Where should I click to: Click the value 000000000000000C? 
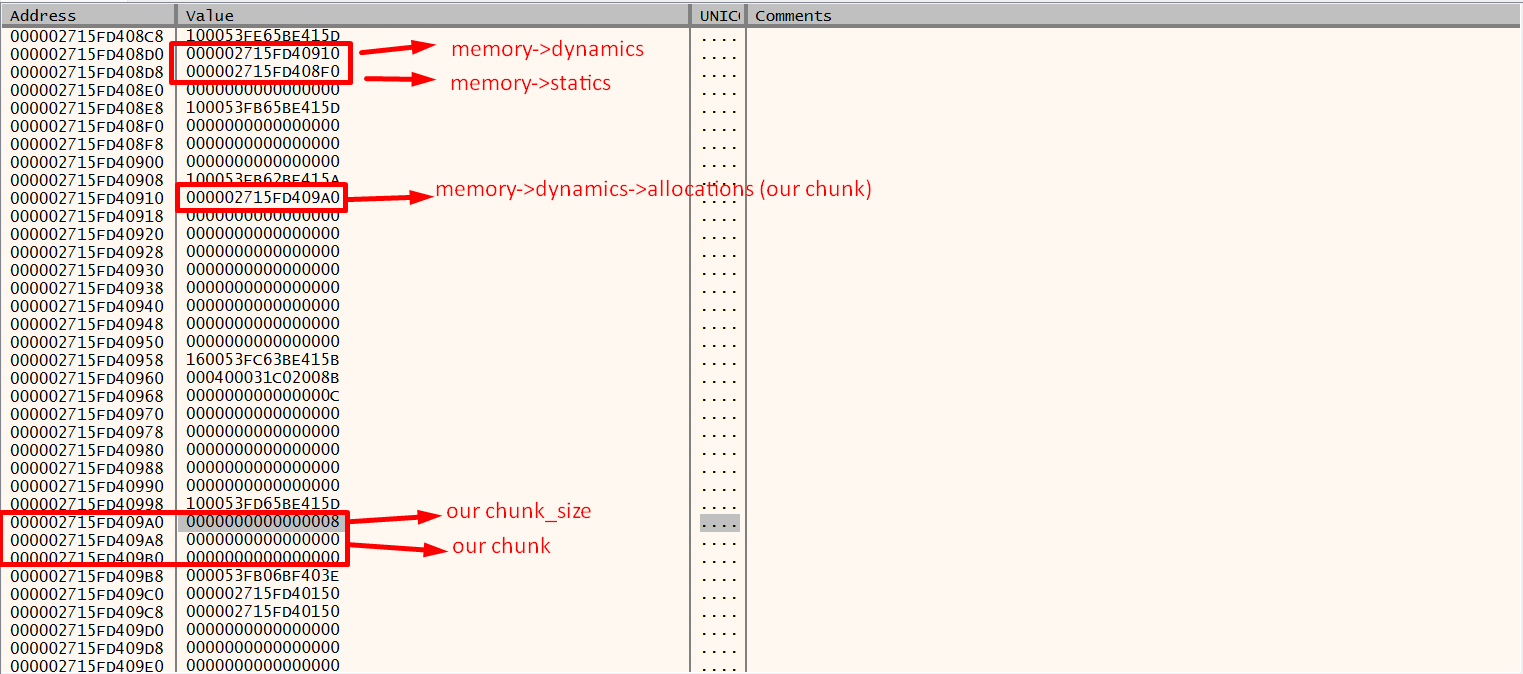point(263,396)
